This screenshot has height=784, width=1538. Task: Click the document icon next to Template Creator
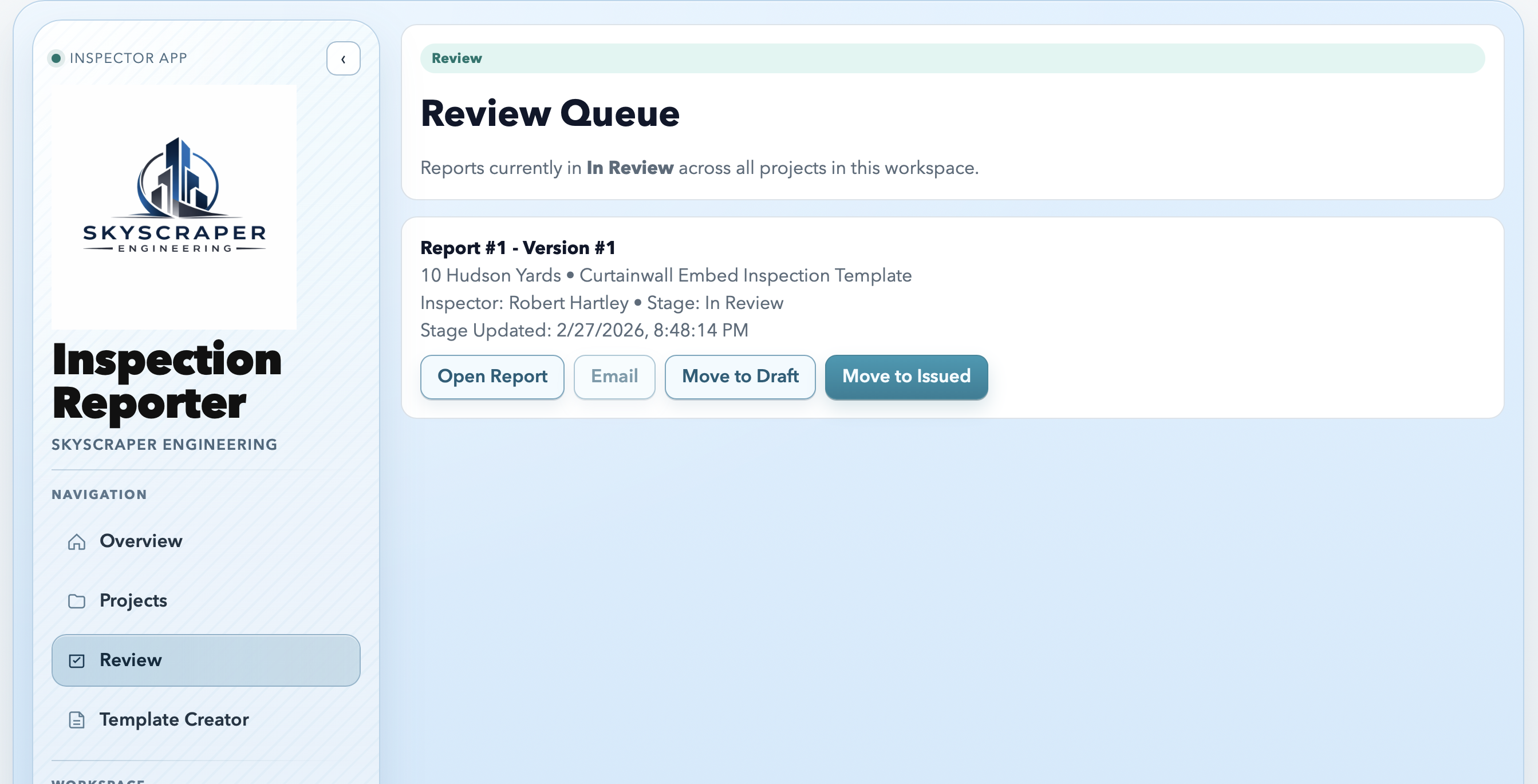pos(76,719)
